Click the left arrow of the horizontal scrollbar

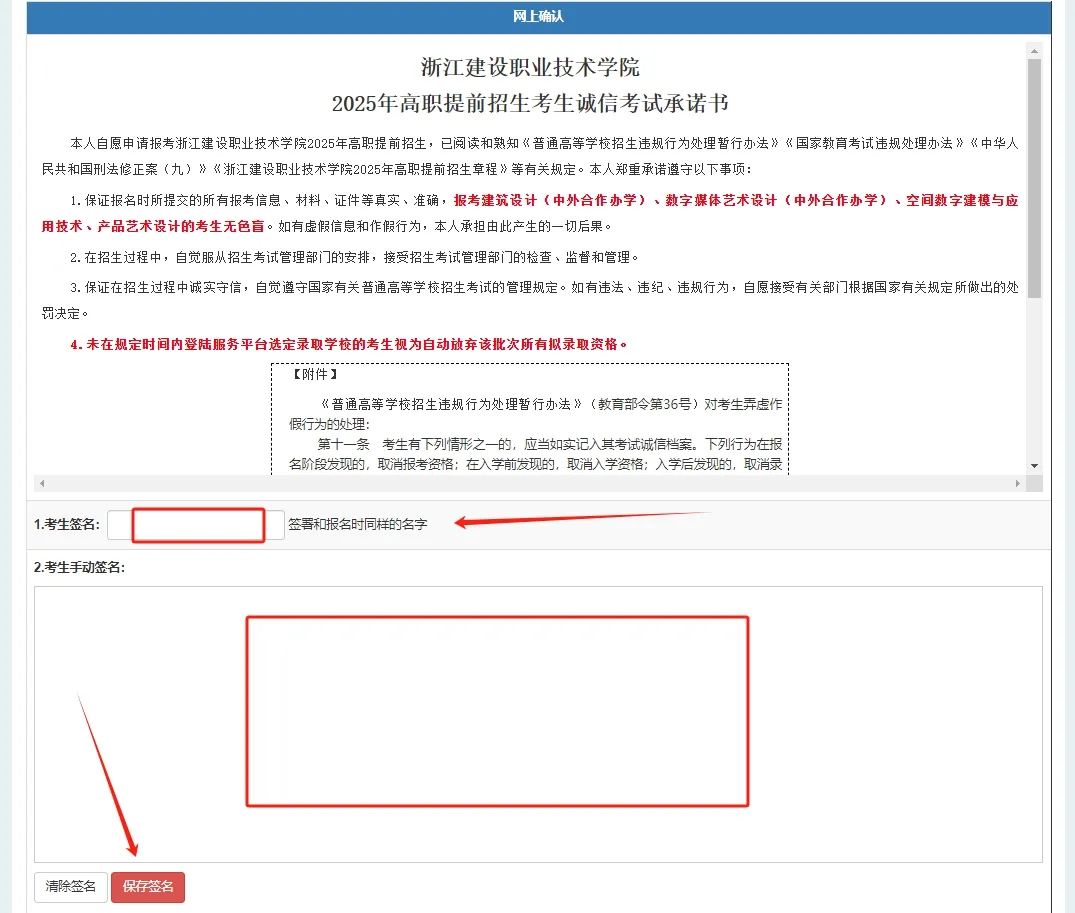click(x=42, y=484)
